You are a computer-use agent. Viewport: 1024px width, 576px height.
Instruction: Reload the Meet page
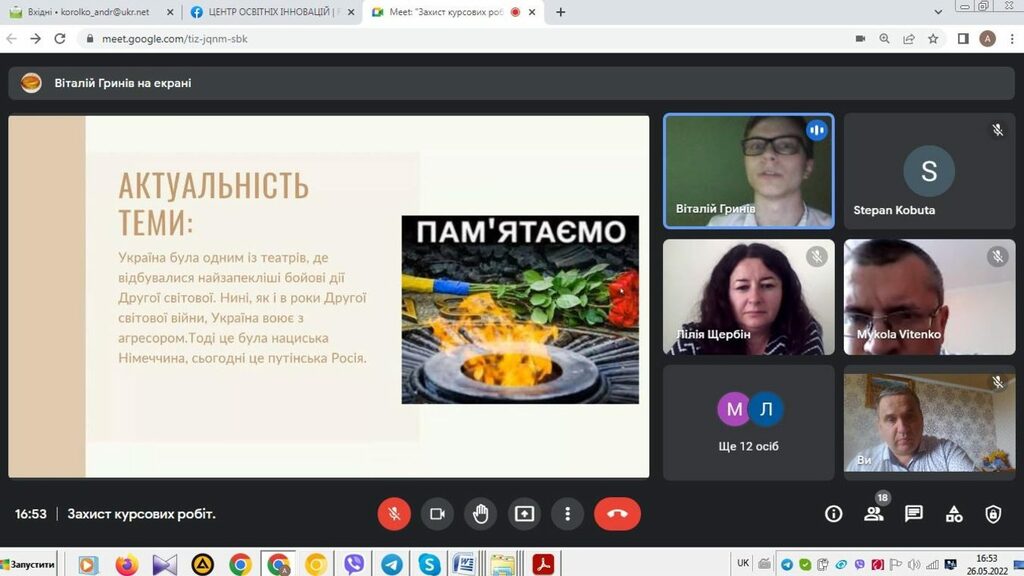[x=60, y=39]
